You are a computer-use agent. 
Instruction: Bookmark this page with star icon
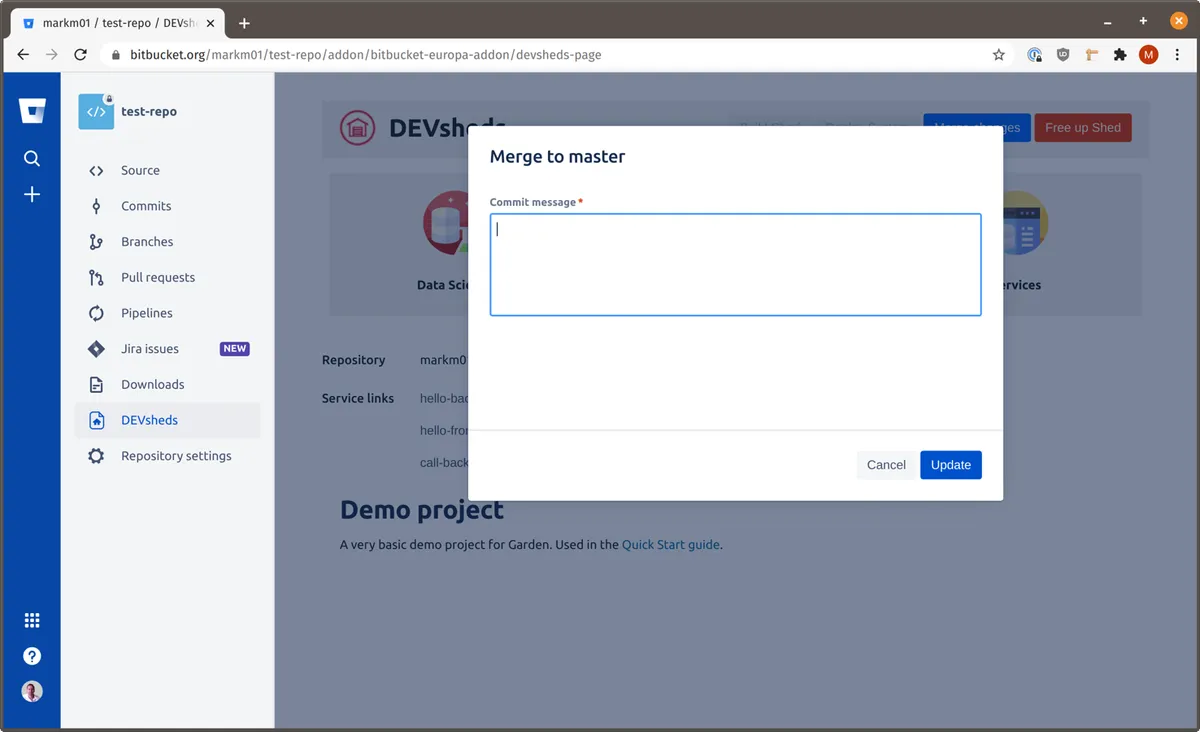(998, 55)
